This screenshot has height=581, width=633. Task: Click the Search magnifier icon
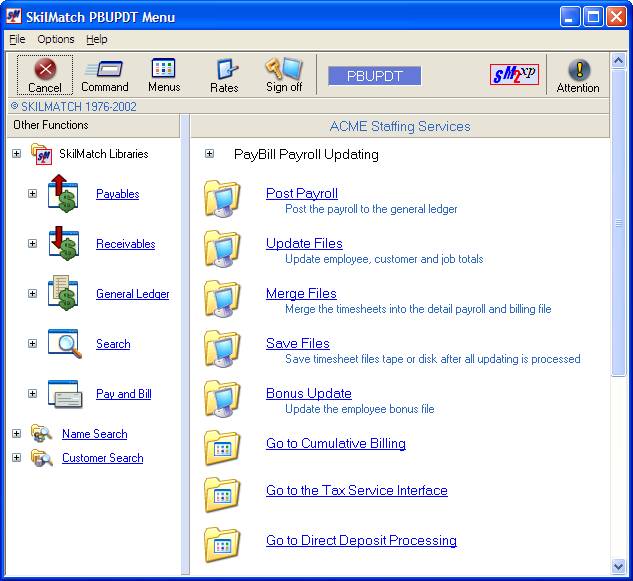pos(65,344)
